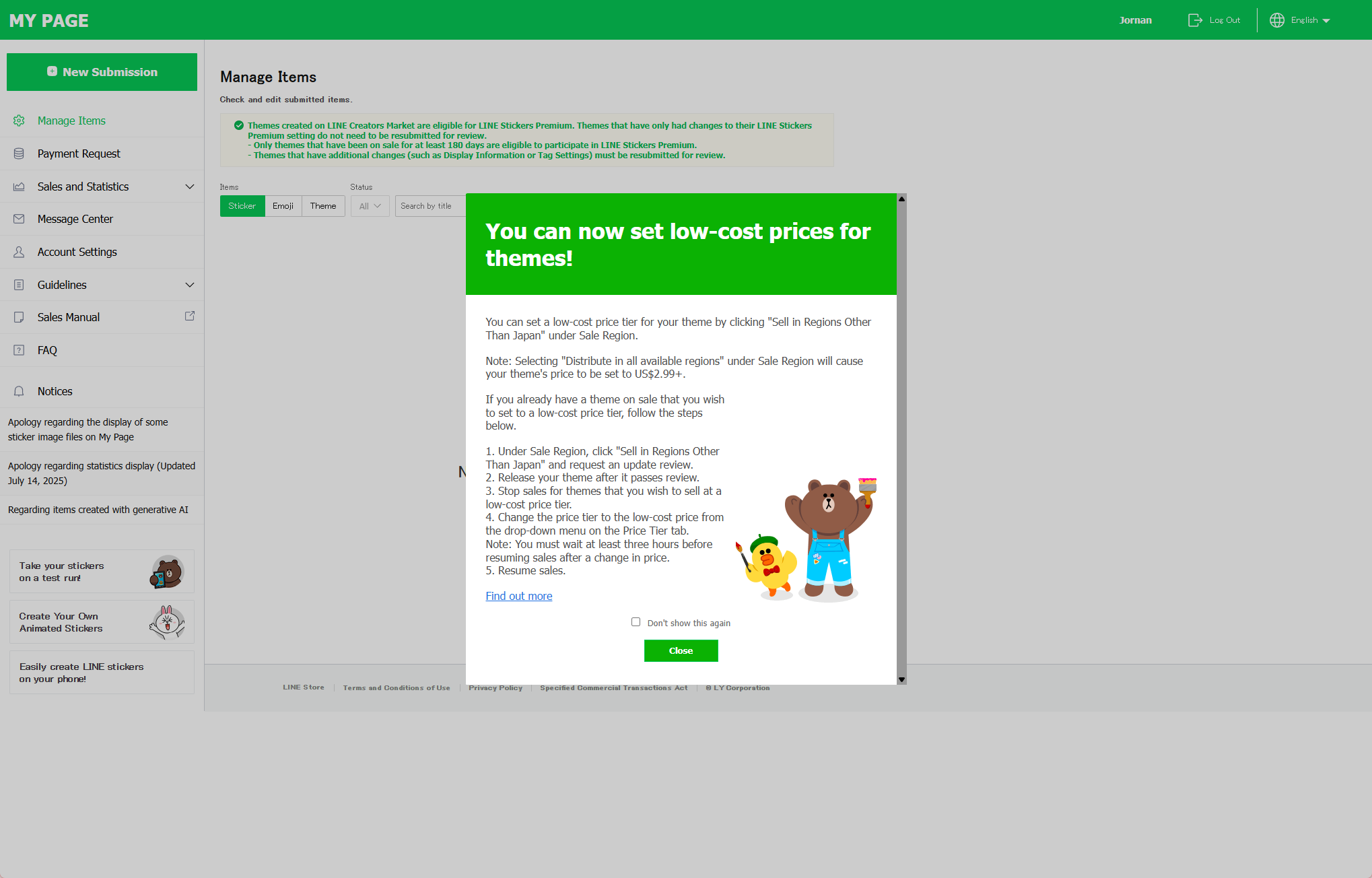Open Terms and Conditions of Use link
1372x878 pixels.
coord(397,687)
